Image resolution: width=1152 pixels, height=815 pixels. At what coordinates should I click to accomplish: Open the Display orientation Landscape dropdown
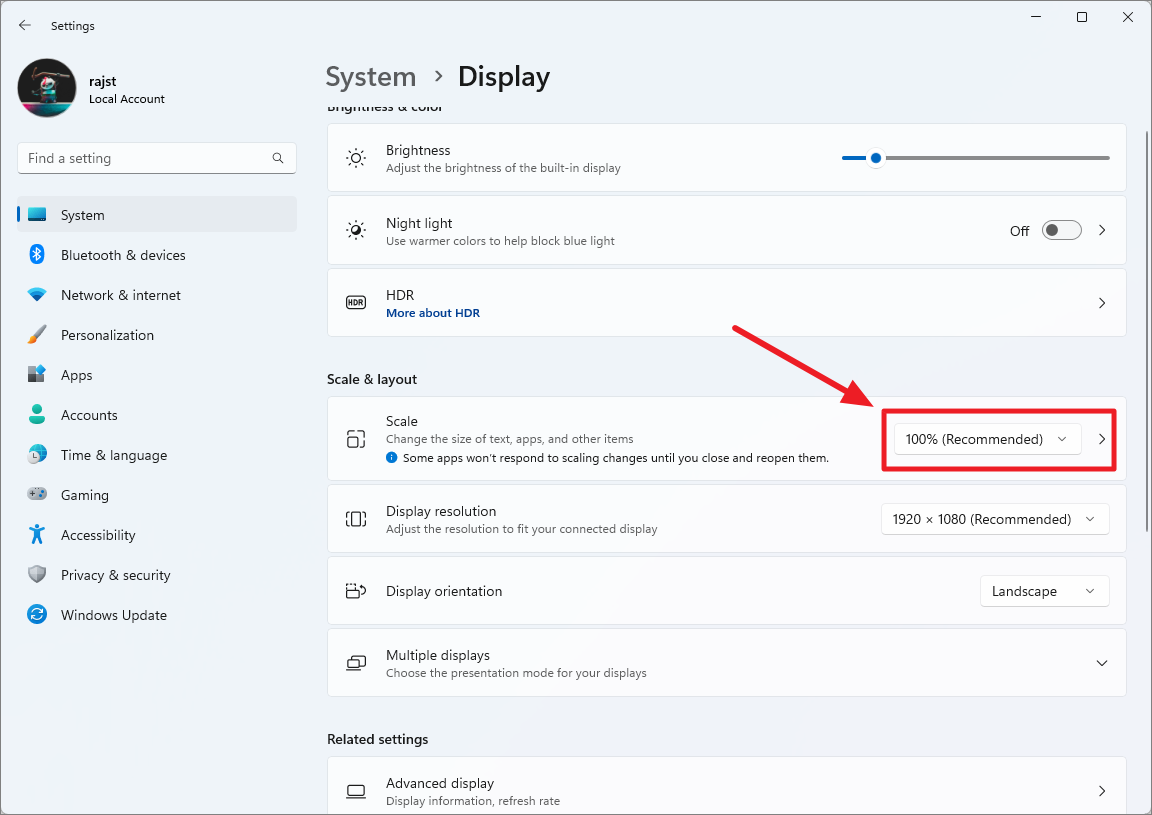(1044, 591)
